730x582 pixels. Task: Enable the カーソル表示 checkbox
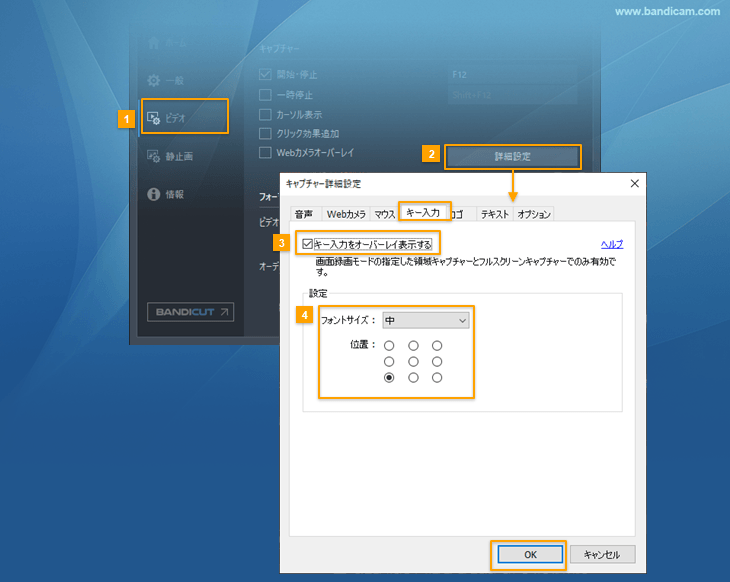click(265, 115)
